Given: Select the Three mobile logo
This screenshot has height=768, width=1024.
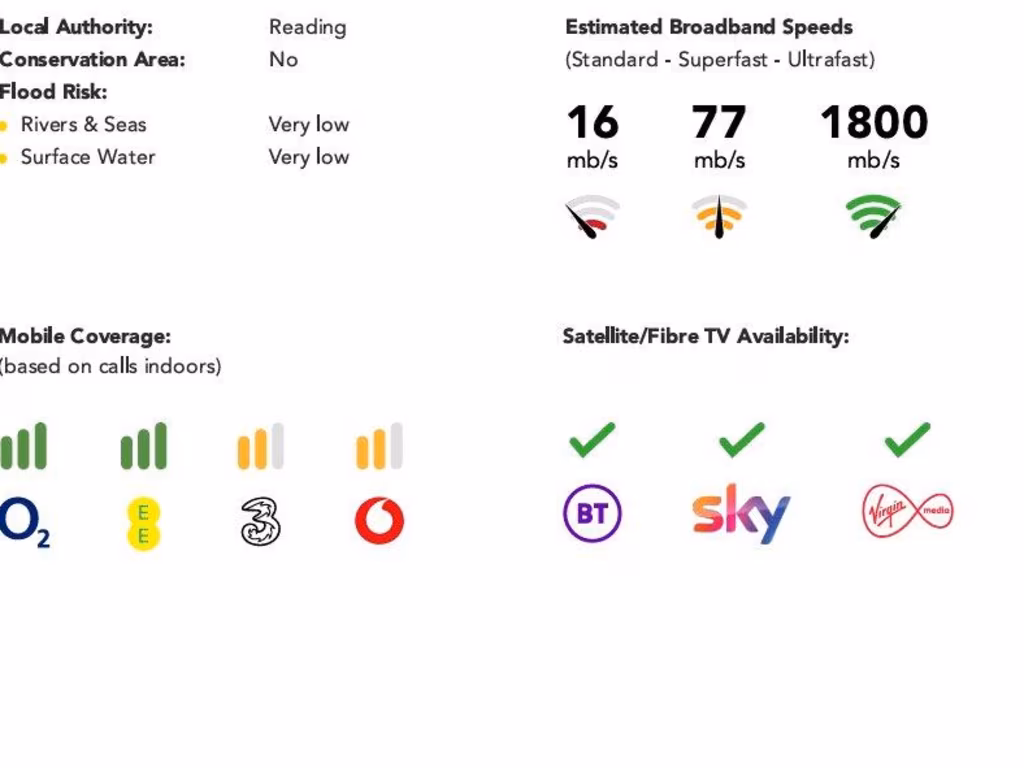Looking at the screenshot, I should coord(260,521).
